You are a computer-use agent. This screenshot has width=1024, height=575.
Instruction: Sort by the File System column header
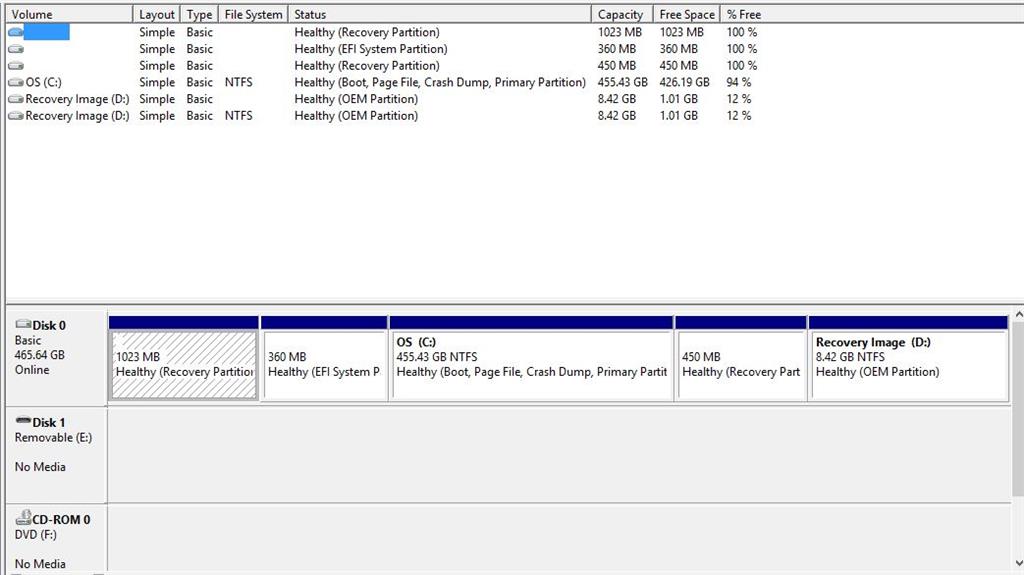(253, 14)
